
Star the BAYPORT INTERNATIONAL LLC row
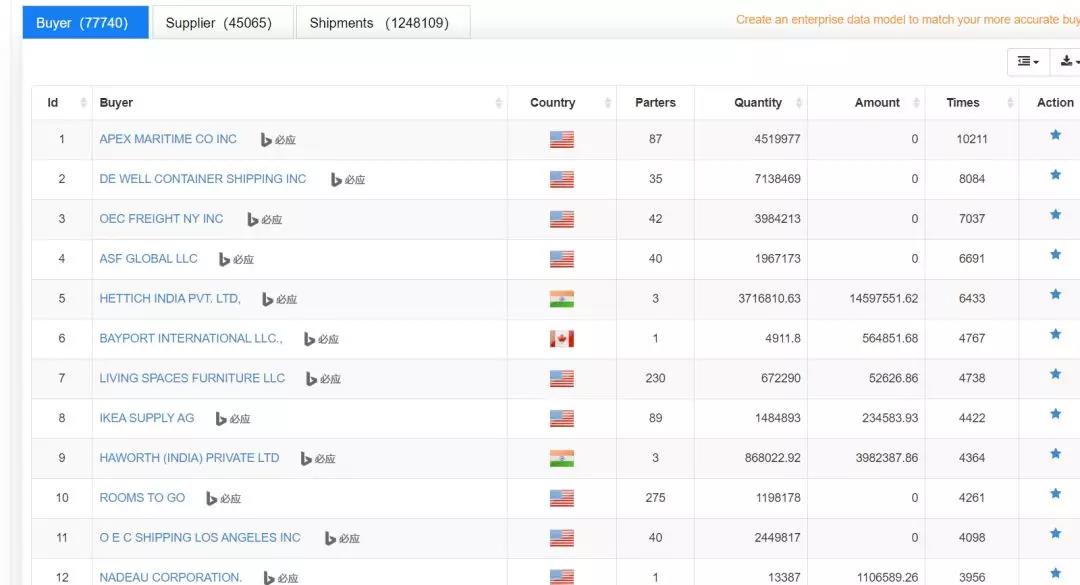coord(1055,335)
